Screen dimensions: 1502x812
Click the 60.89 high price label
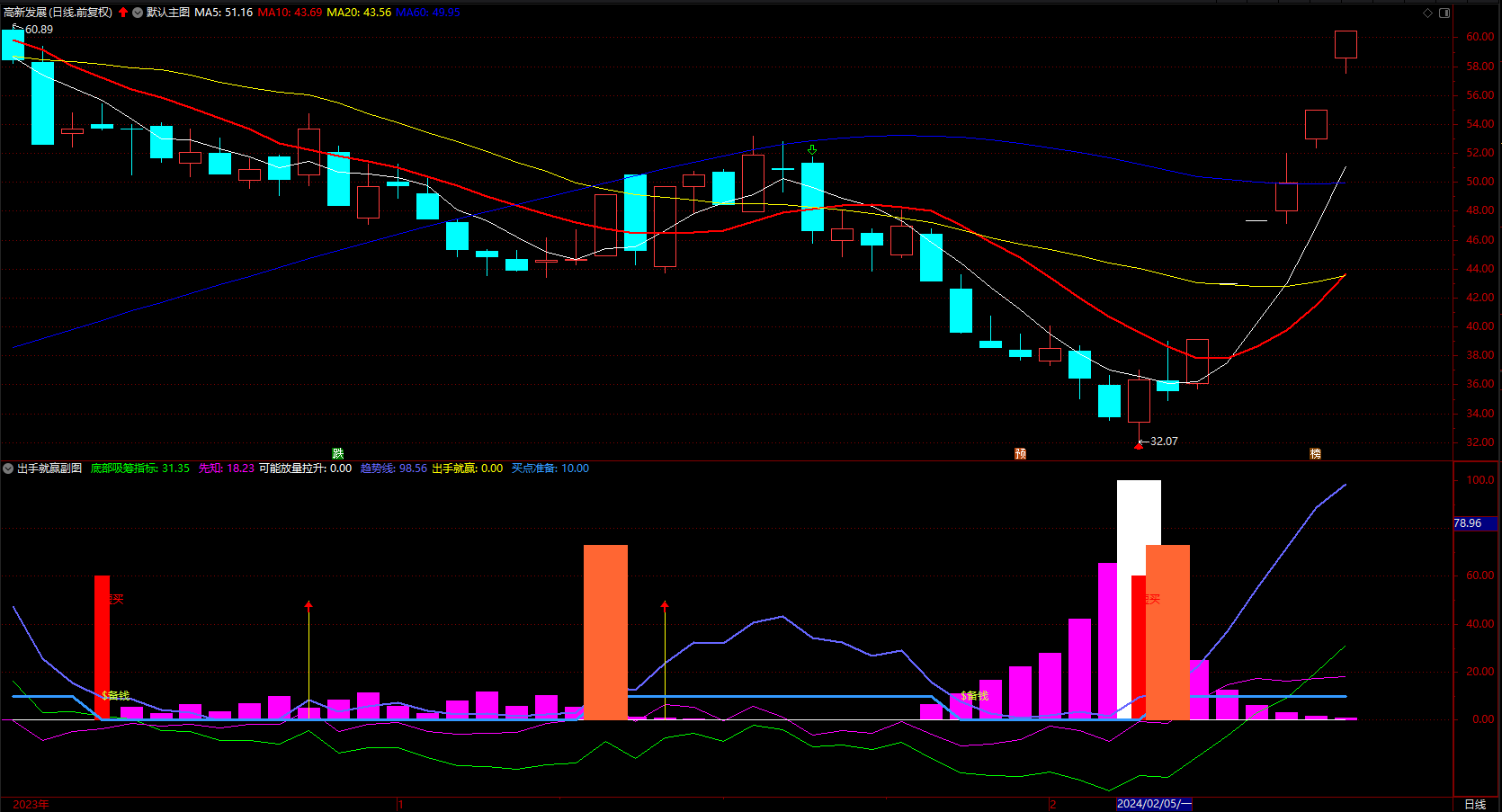click(39, 30)
